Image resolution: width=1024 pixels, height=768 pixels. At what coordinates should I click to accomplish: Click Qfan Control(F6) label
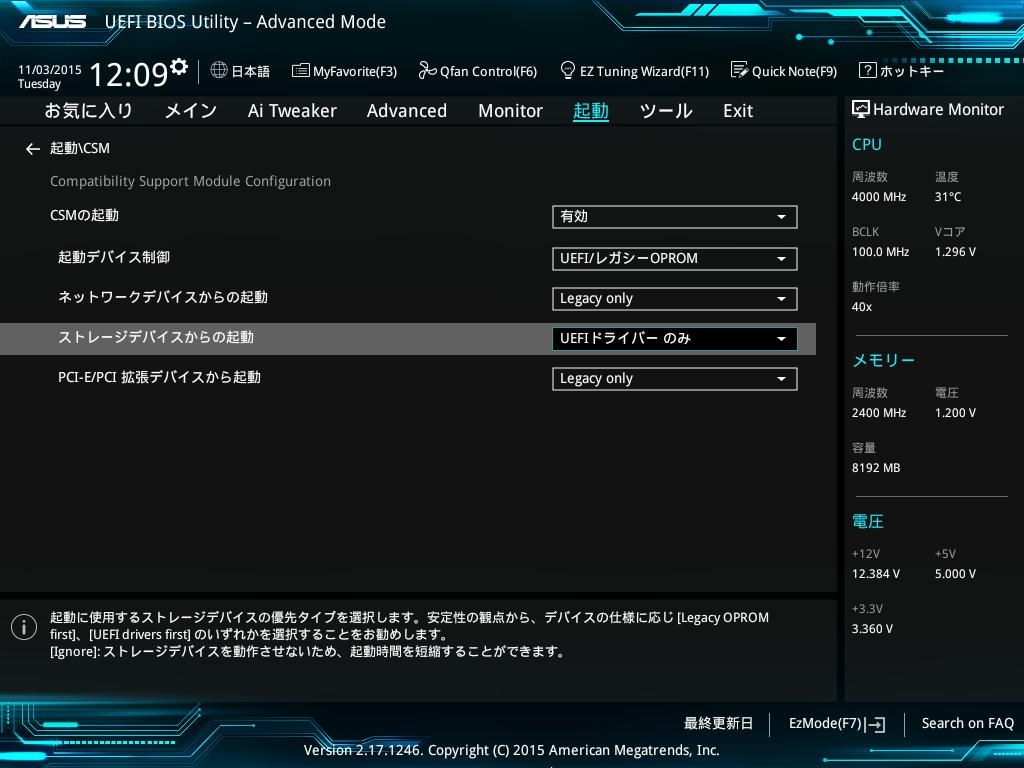[488, 71]
